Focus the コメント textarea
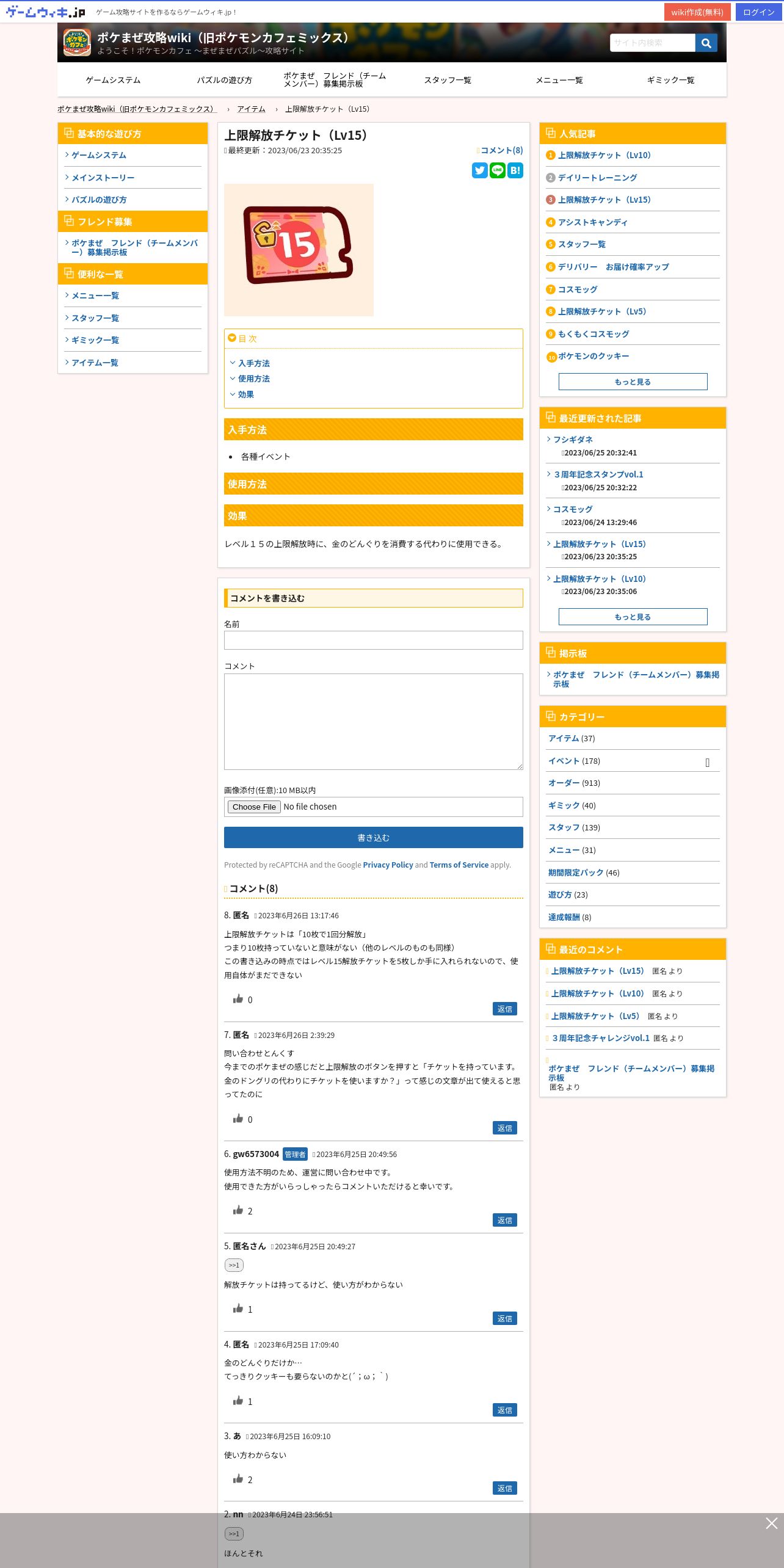This screenshot has height=1568, width=784. 374,722
